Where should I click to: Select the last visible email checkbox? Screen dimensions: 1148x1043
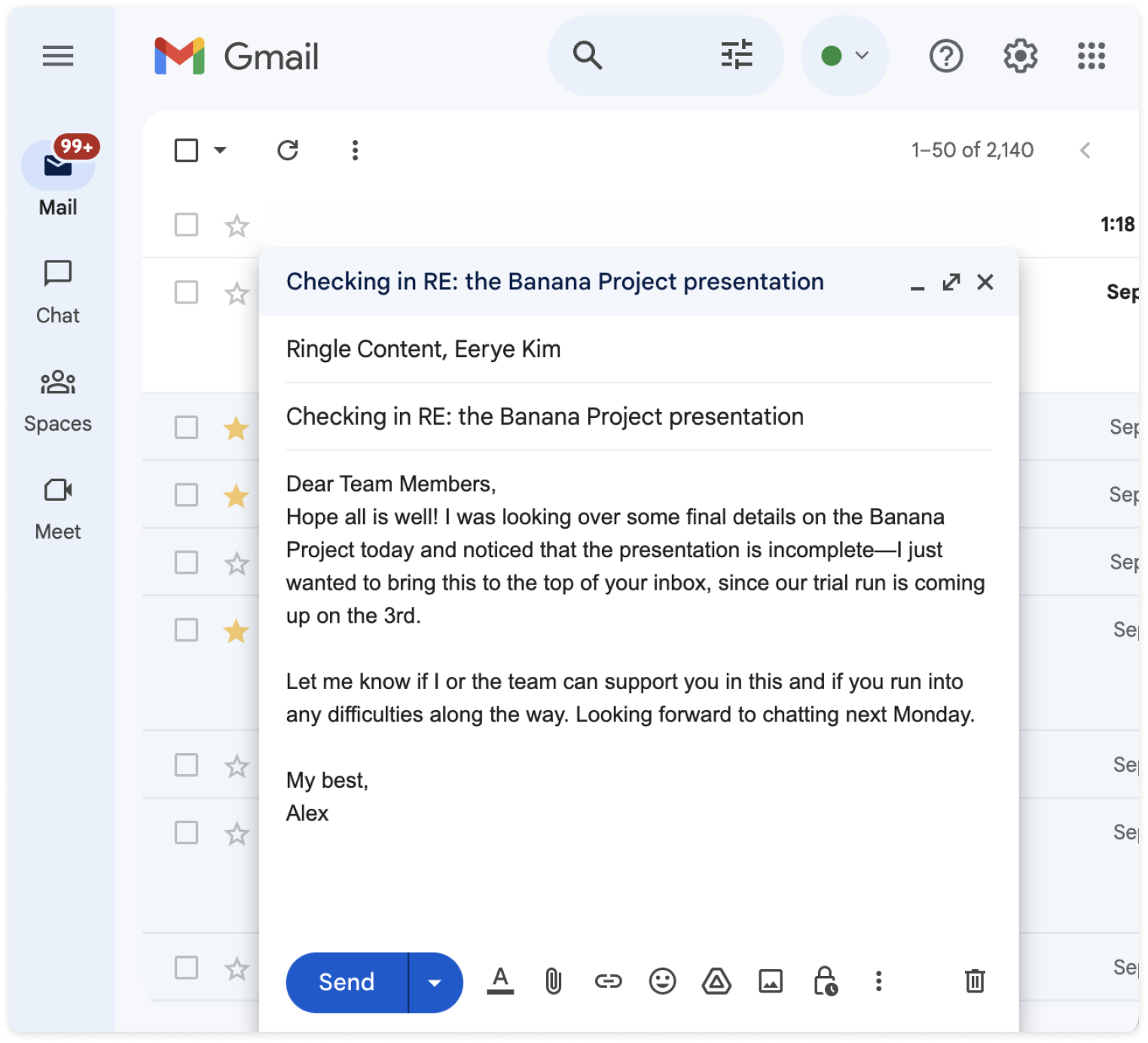pyautogui.click(x=186, y=968)
